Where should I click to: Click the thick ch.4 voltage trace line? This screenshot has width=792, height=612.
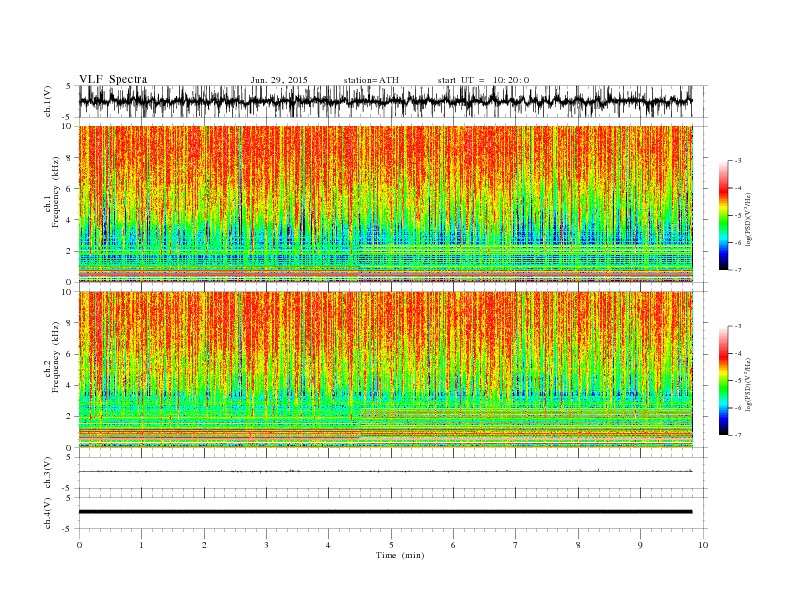point(386,512)
